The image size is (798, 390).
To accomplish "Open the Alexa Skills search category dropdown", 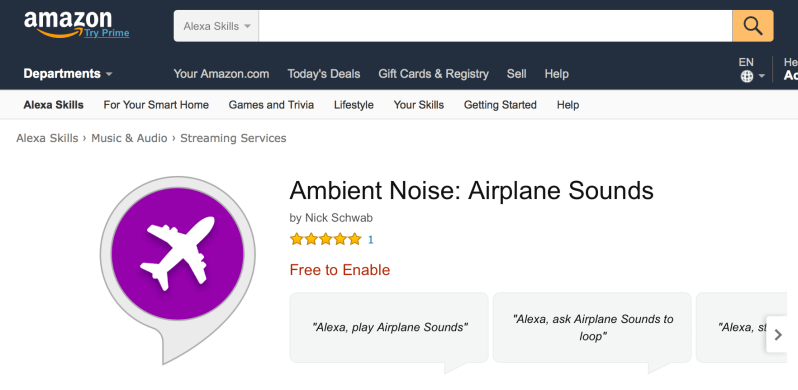I will tap(216, 26).
